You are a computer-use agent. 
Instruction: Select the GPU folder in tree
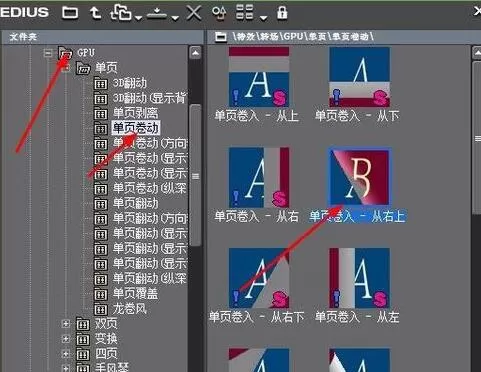pos(86,53)
